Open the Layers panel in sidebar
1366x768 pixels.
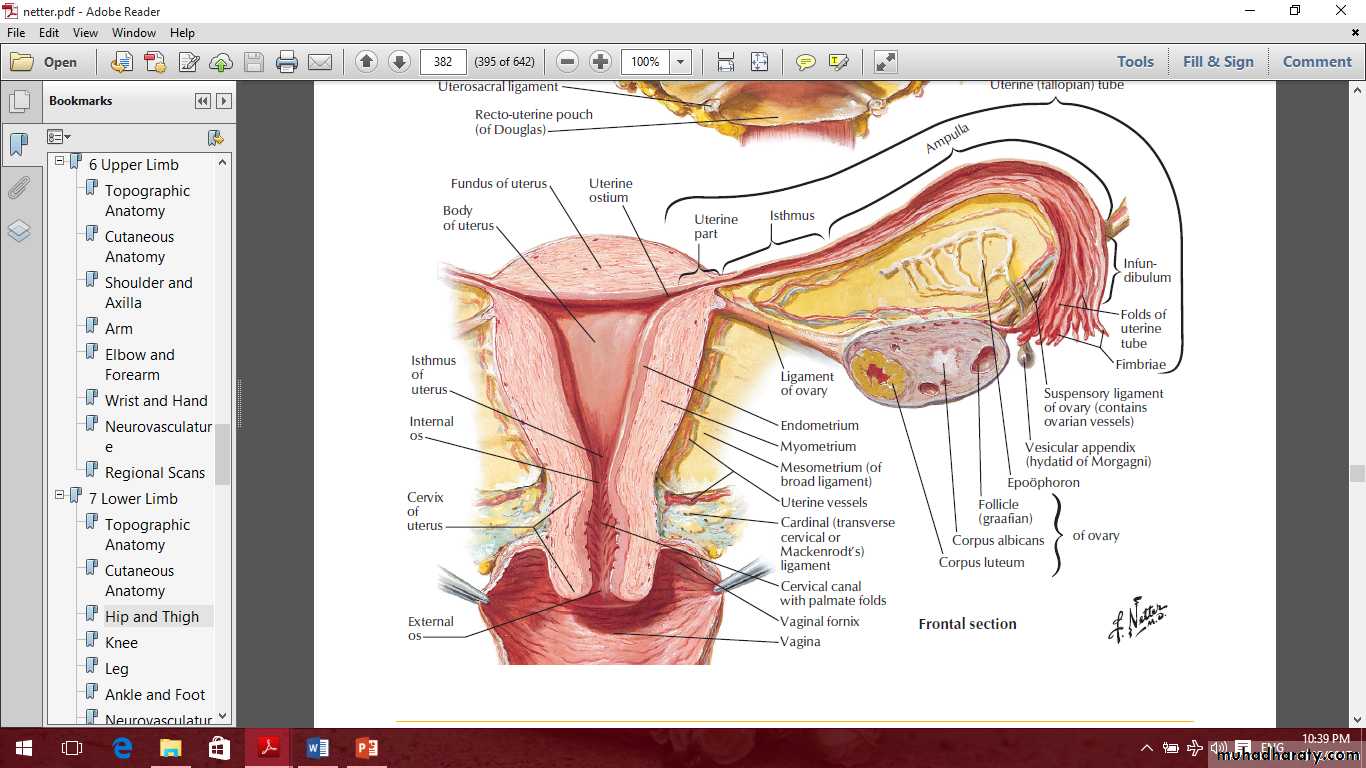click(19, 231)
